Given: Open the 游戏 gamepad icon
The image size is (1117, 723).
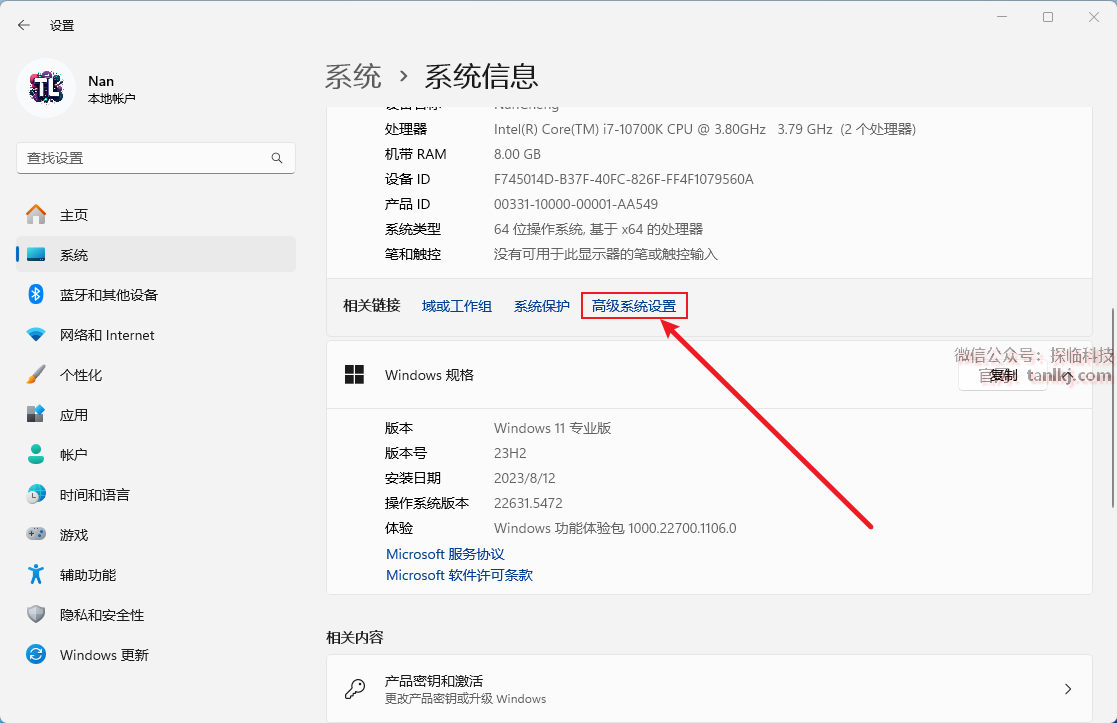Looking at the screenshot, I should pyautogui.click(x=36, y=534).
